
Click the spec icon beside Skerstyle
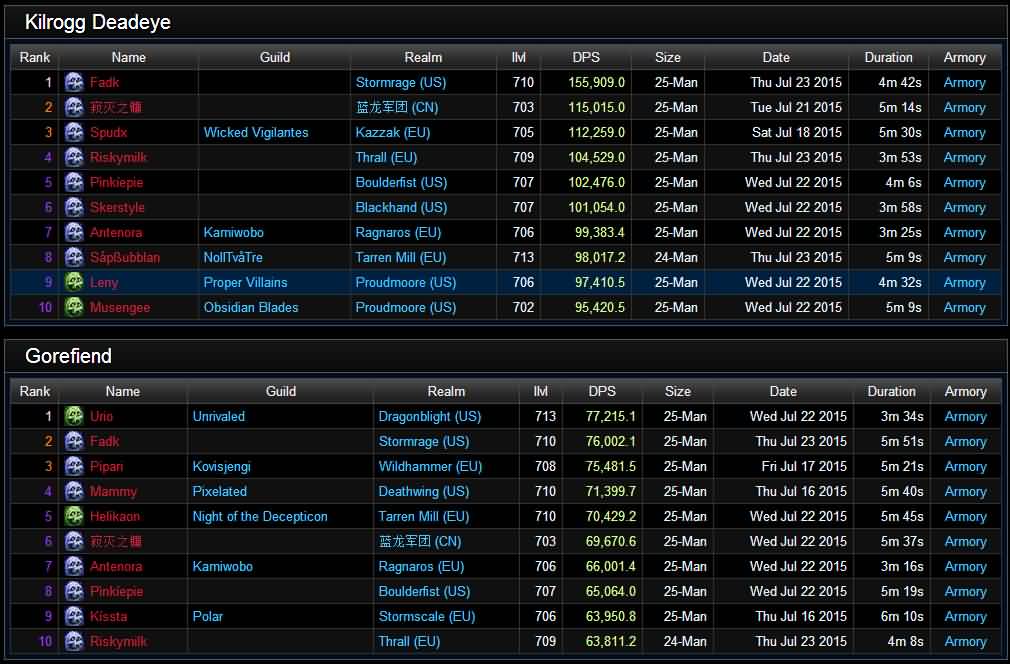pos(74,207)
